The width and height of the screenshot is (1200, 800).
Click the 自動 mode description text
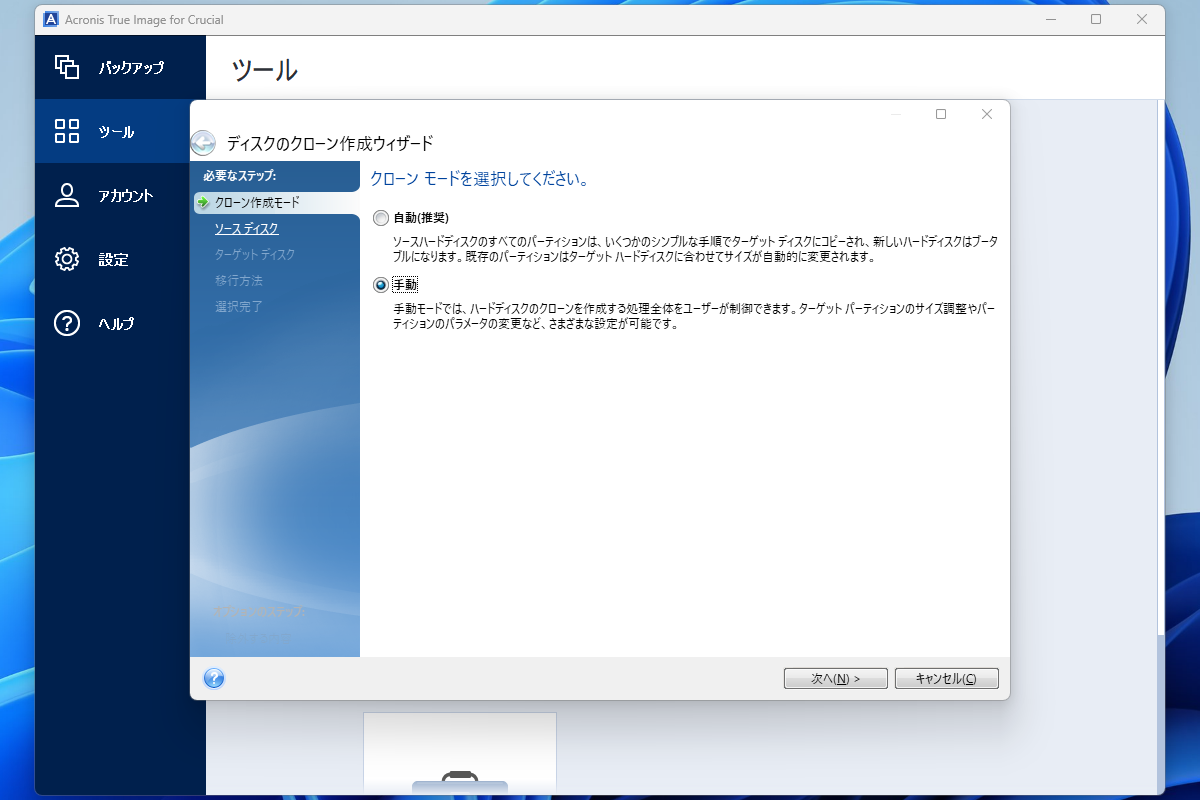pos(694,250)
